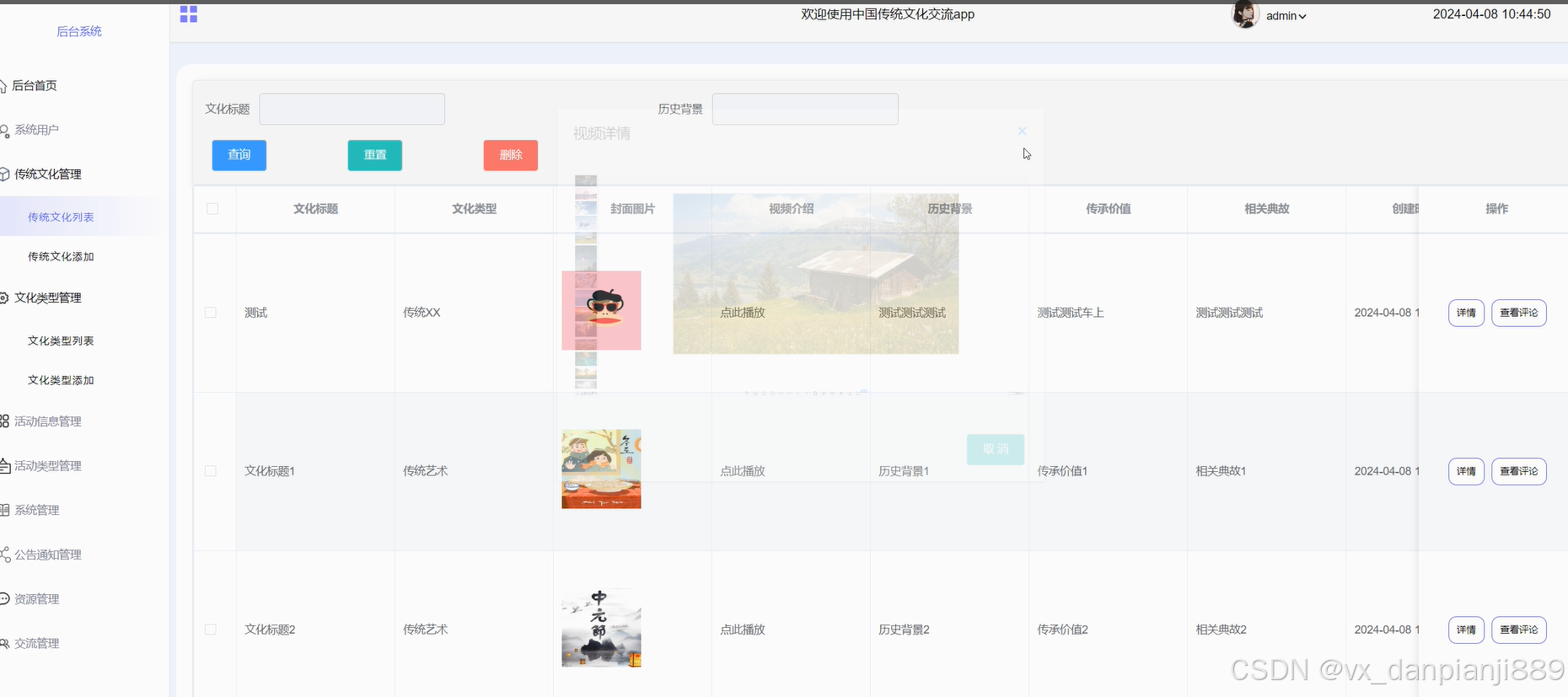Select 传统文化列表 submenu item
The height and width of the screenshot is (697, 1568).
click(x=61, y=217)
